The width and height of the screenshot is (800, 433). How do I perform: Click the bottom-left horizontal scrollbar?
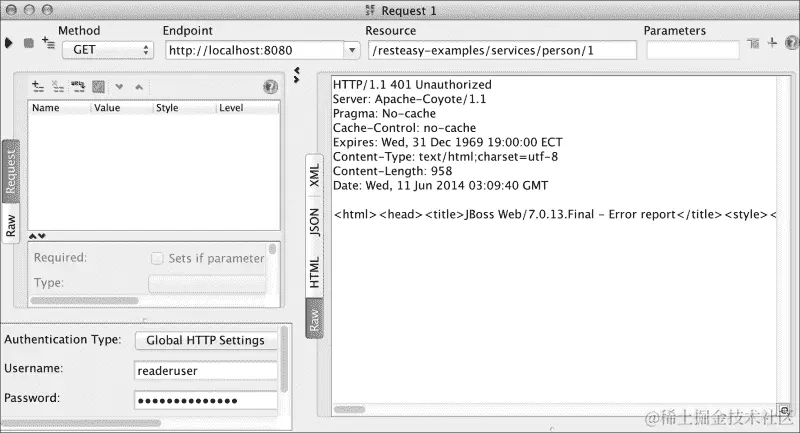pyautogui.click(x=82, y=423)
